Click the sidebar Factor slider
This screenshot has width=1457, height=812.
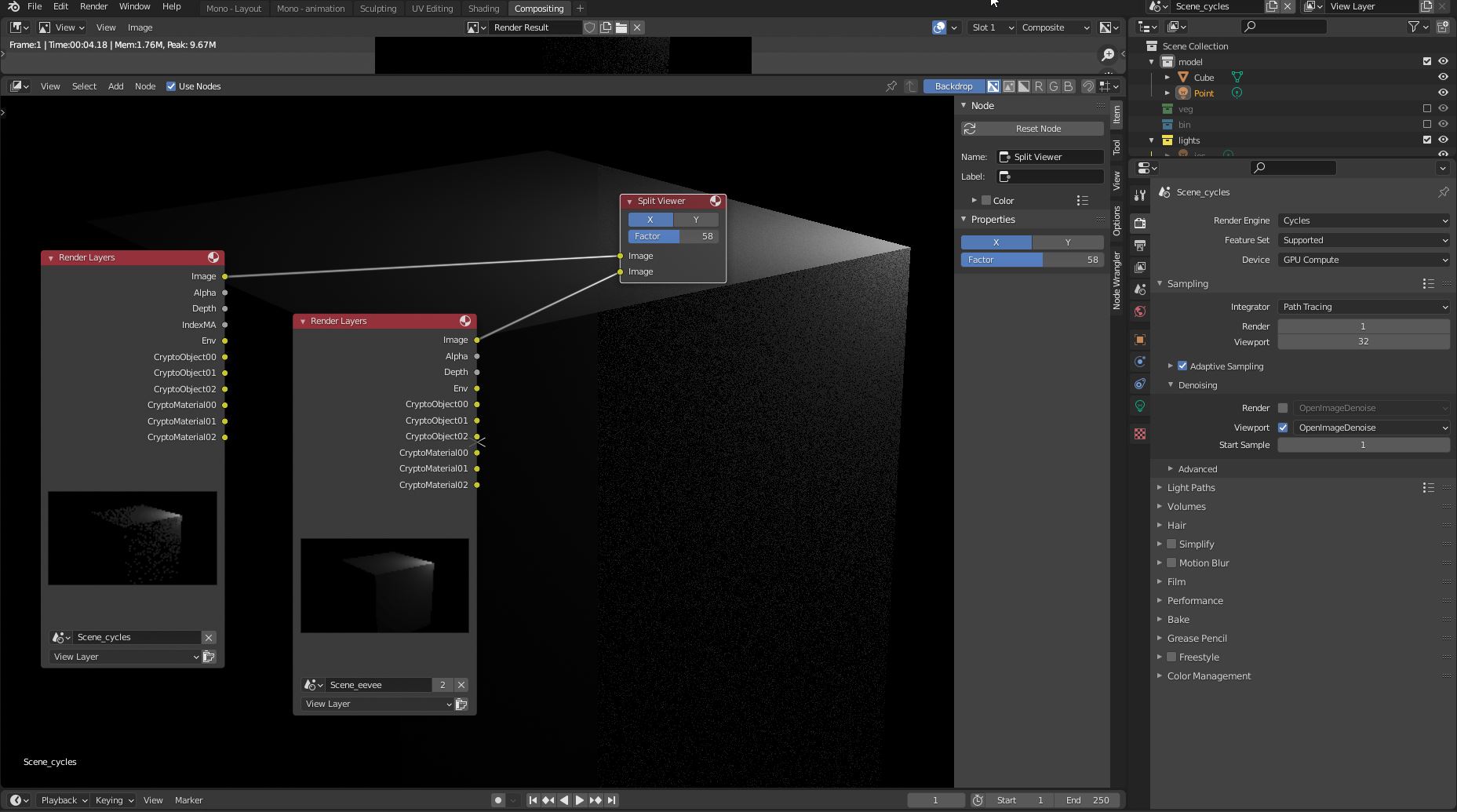pos(1033,260)
